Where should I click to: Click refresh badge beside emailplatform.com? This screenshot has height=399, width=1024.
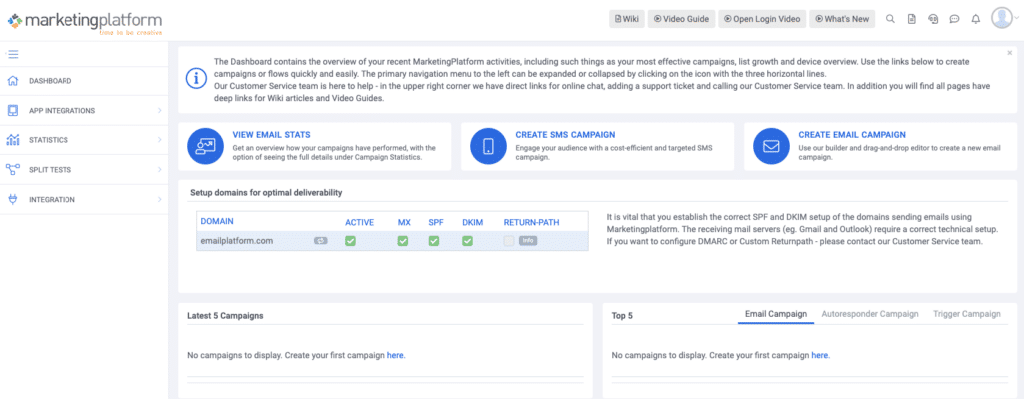pyautogui.click(x=321, y=241)
